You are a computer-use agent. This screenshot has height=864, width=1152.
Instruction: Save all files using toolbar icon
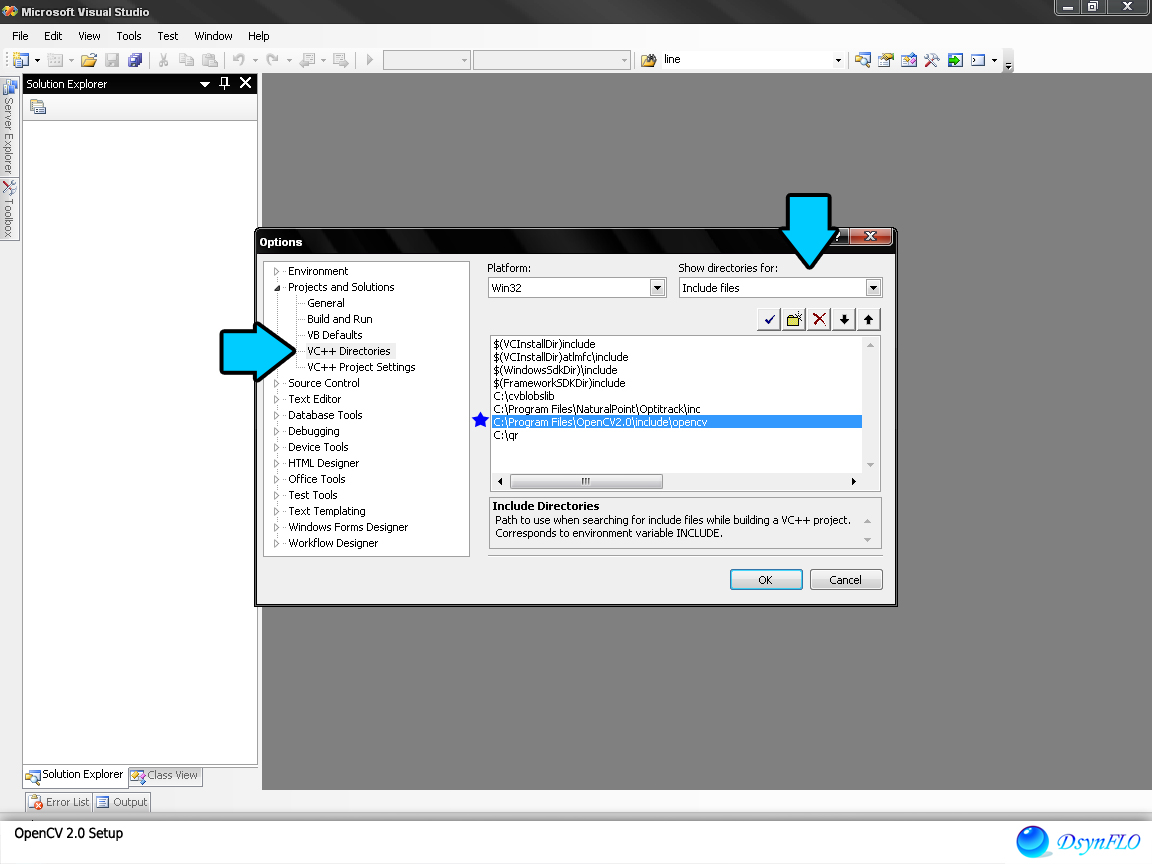(x=135, y=59)
